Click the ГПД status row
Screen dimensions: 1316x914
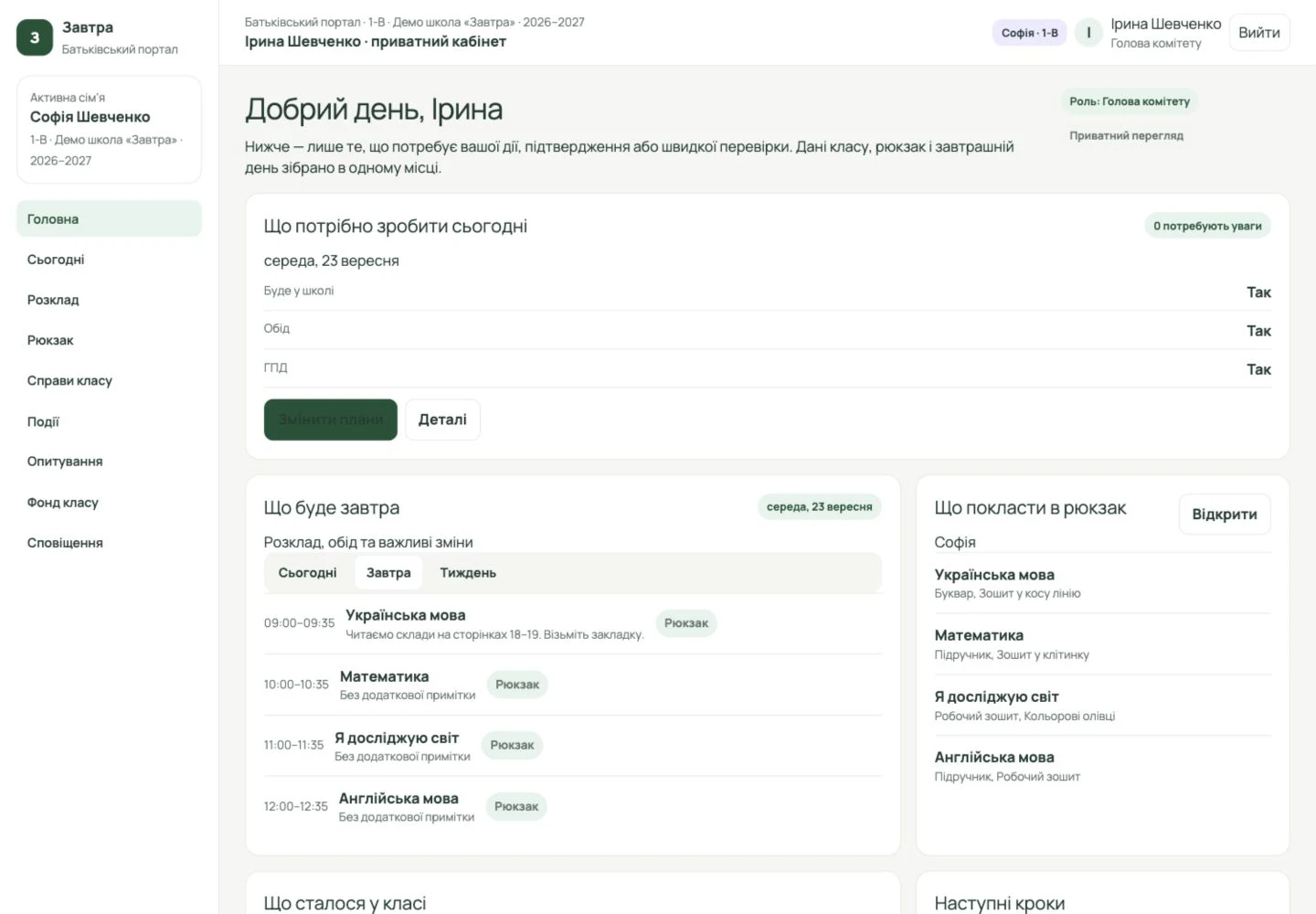tap(768, 368)
